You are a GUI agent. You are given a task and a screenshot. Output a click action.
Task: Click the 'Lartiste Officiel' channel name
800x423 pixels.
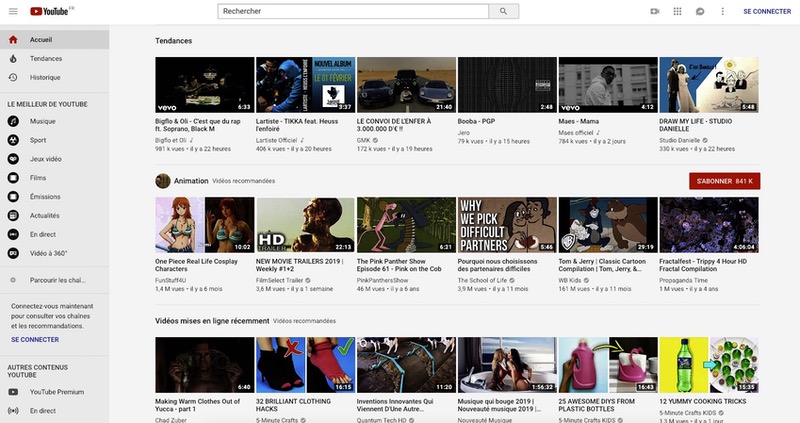click(277, 140)
